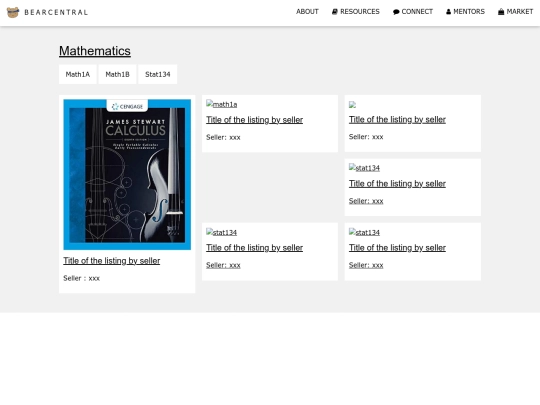Click Seller text in the unlabeled image card
The width and height of the screenshot is (540, 405).
[x=366, y=137]
